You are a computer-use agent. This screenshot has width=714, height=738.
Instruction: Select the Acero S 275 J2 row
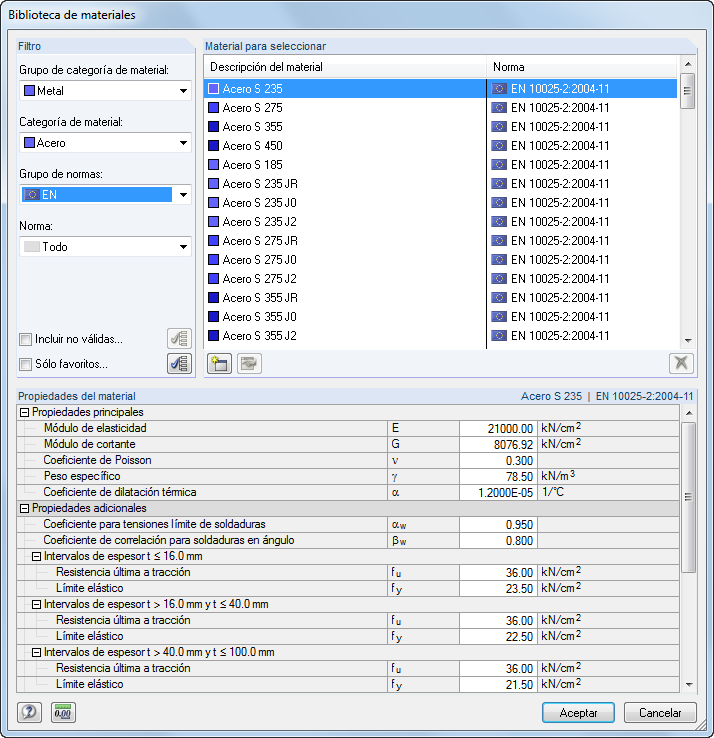click(x=441, y=279)
